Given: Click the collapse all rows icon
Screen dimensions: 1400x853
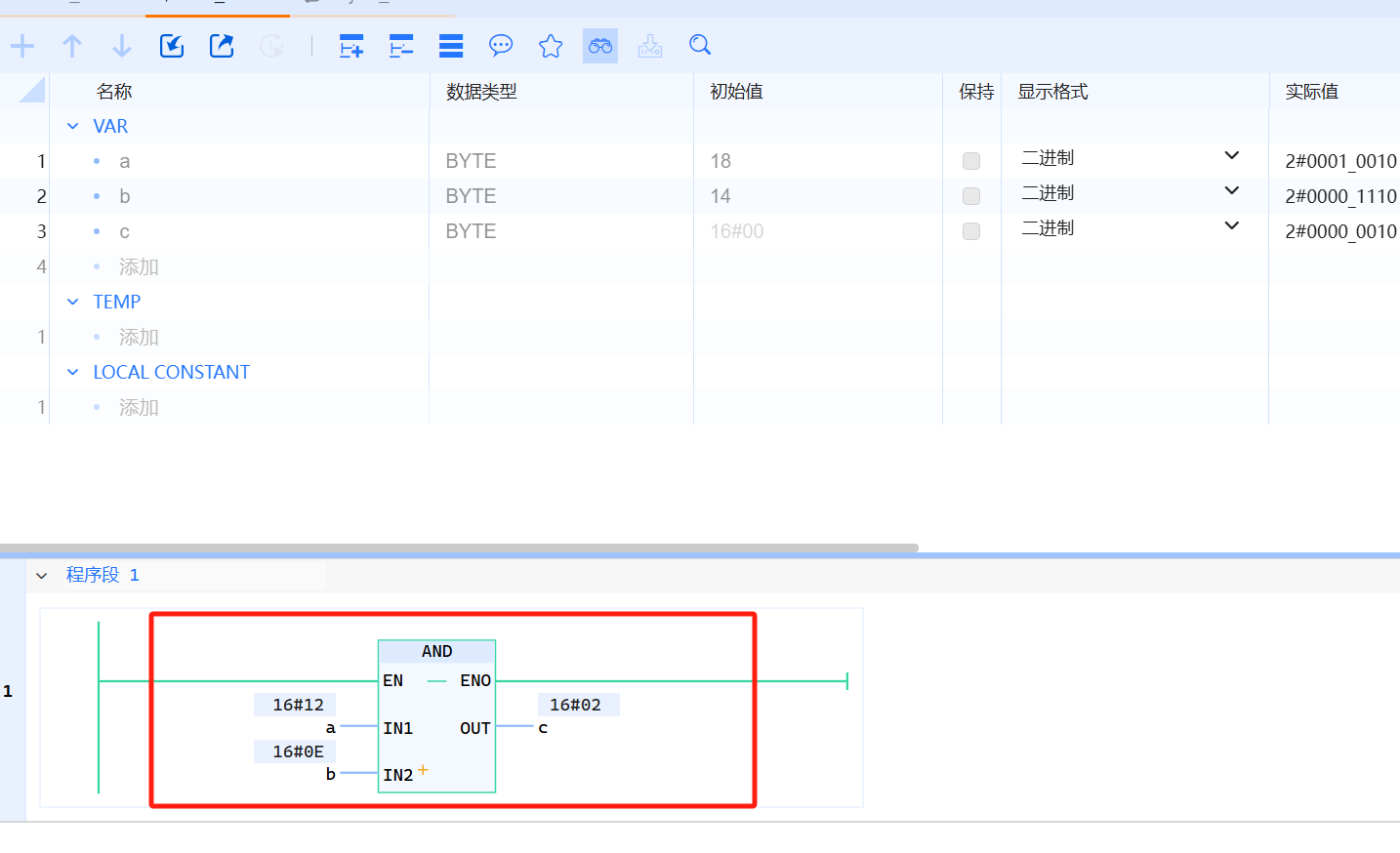Looking at the screenshot, I should pyautogui.click(x=401, y=46).
